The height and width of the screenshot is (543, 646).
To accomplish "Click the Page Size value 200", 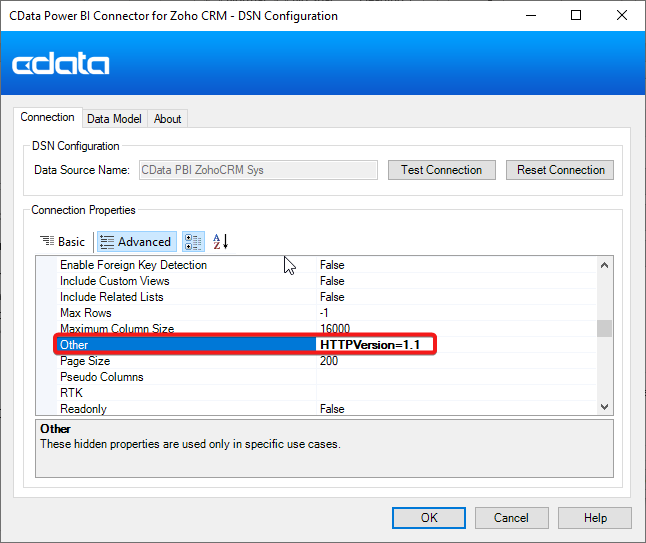I will tap(329, 361).
